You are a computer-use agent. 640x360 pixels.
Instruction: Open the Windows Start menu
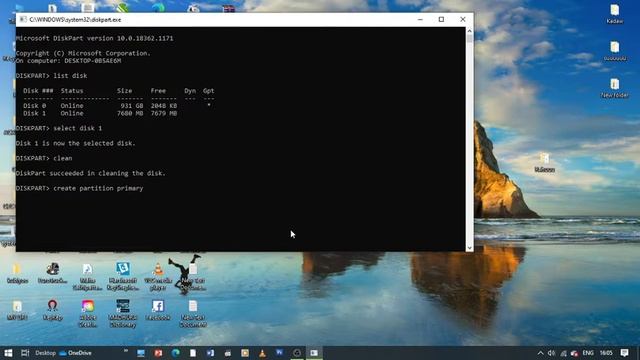click(8, 353)
